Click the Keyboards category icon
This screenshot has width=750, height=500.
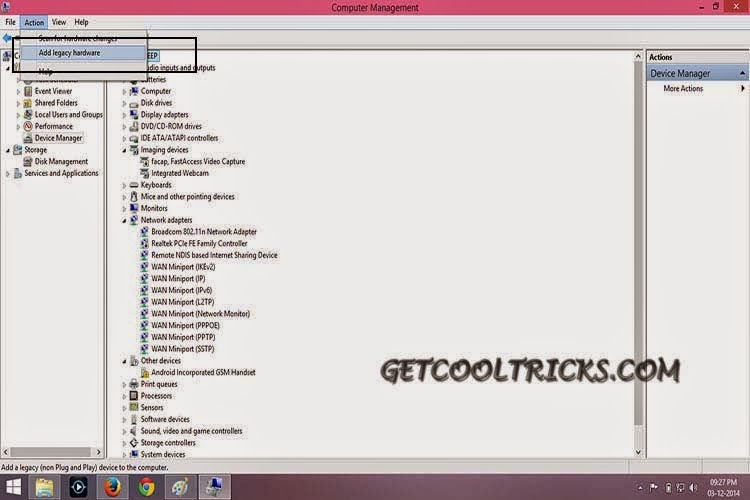[134, 185]
